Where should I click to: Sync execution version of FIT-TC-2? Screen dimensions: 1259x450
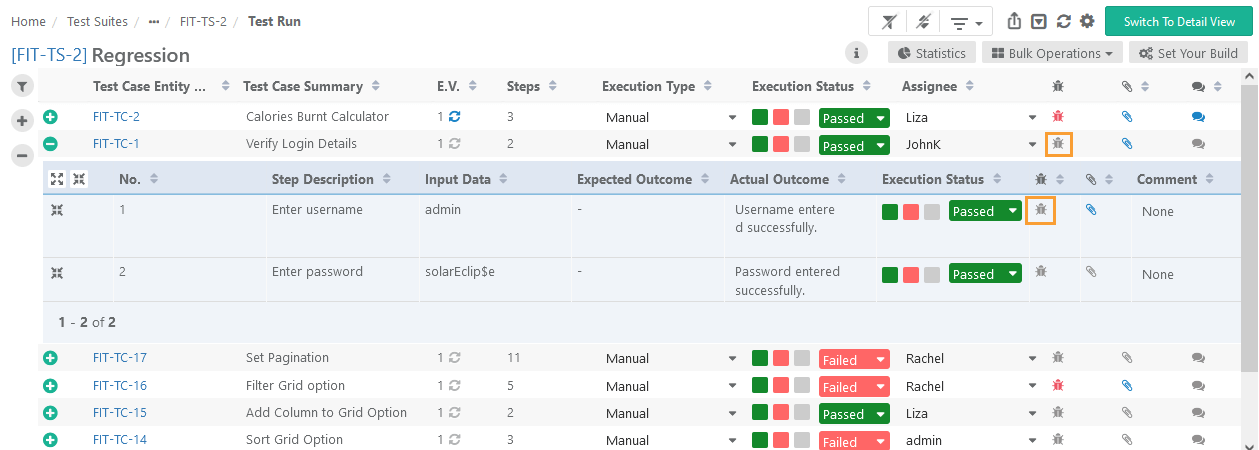click(x=455, y=117)
